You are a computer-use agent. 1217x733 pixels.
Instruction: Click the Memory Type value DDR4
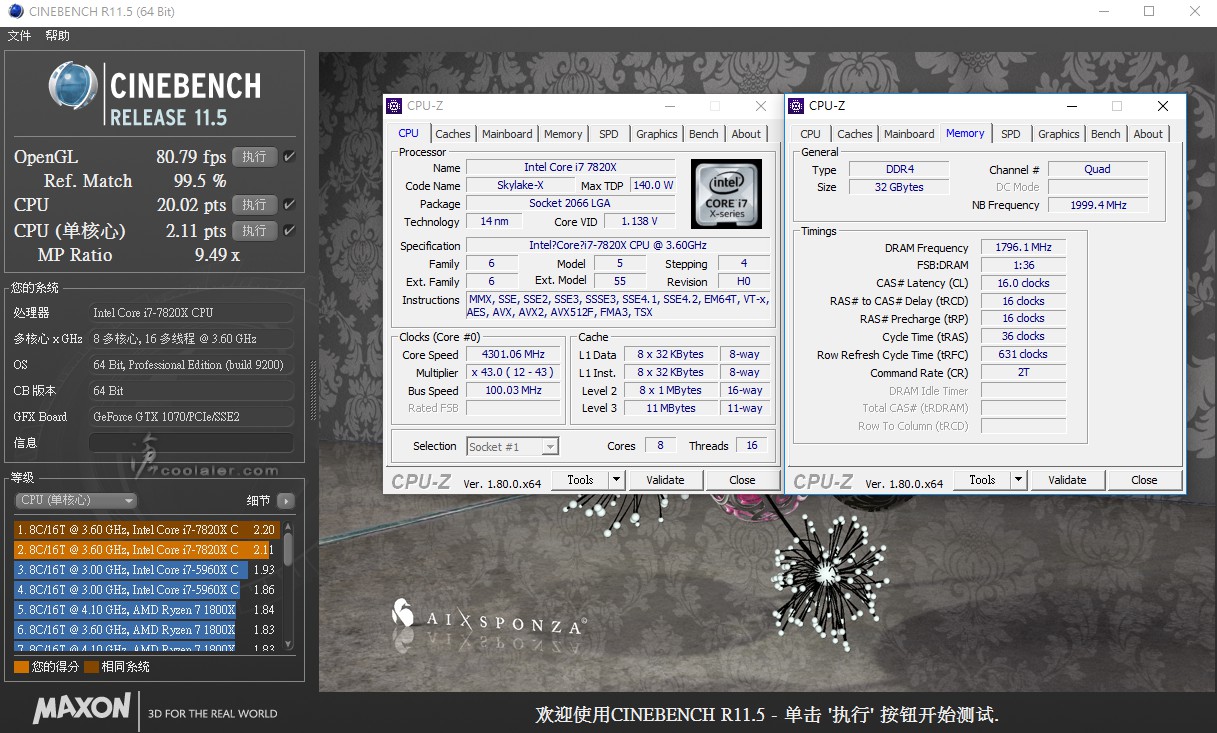pos(900,170)
